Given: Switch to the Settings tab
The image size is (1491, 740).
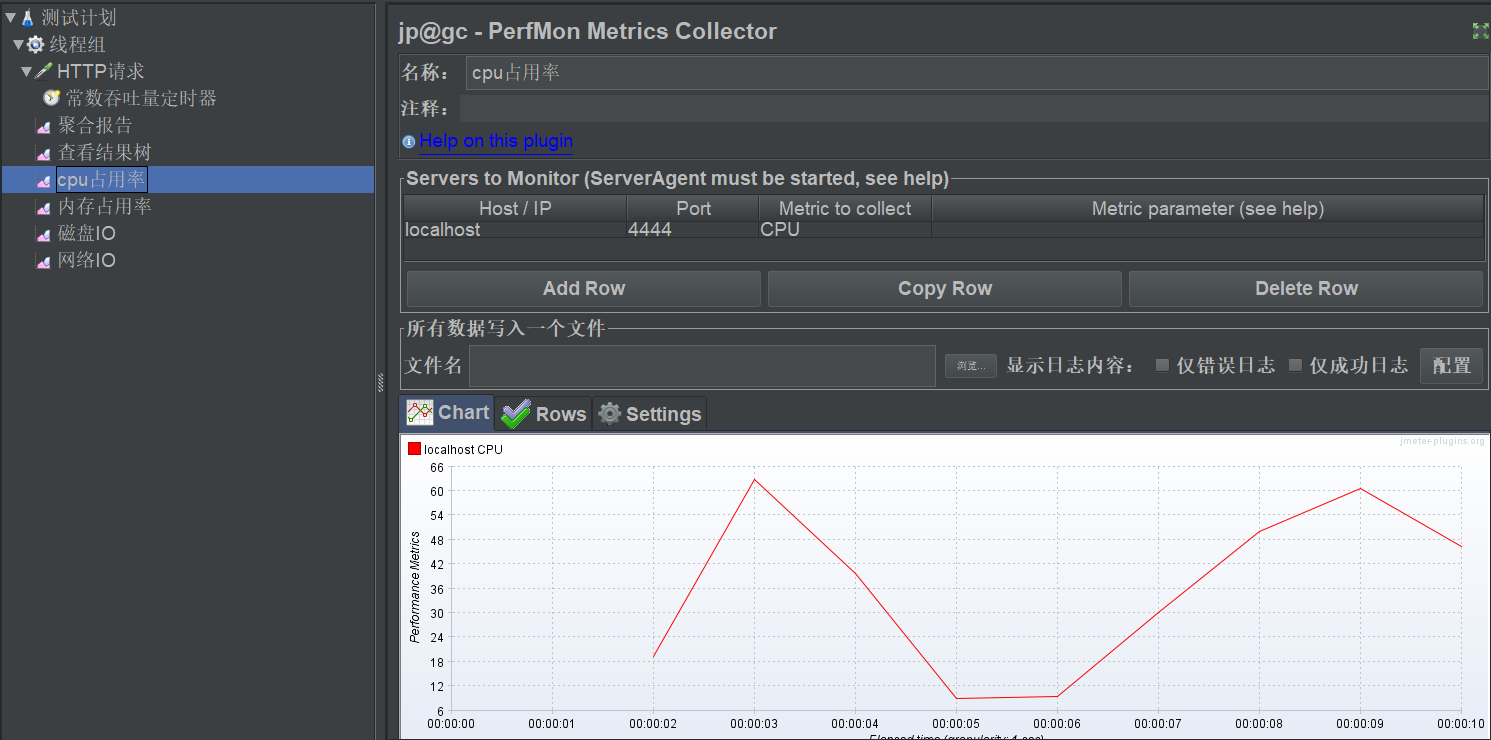Looking at the screenshot, I should click(649, 414).
